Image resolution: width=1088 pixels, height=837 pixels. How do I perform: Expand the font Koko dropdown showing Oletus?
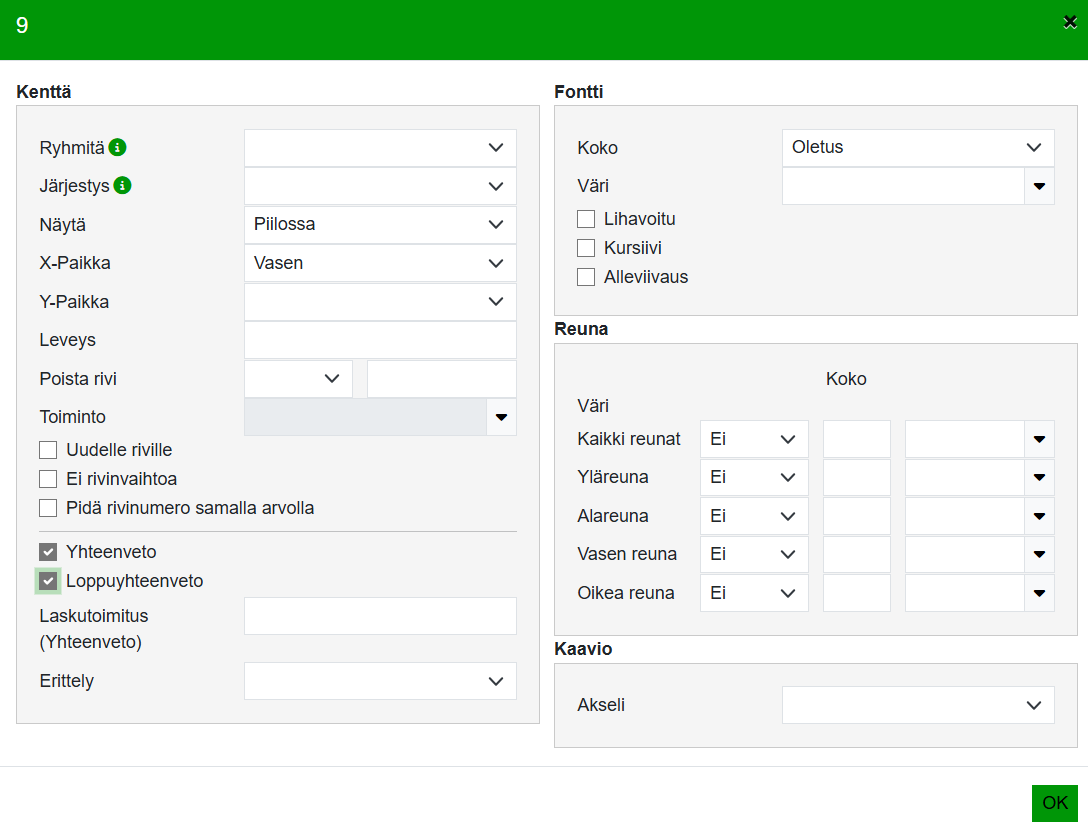(917, 148)
